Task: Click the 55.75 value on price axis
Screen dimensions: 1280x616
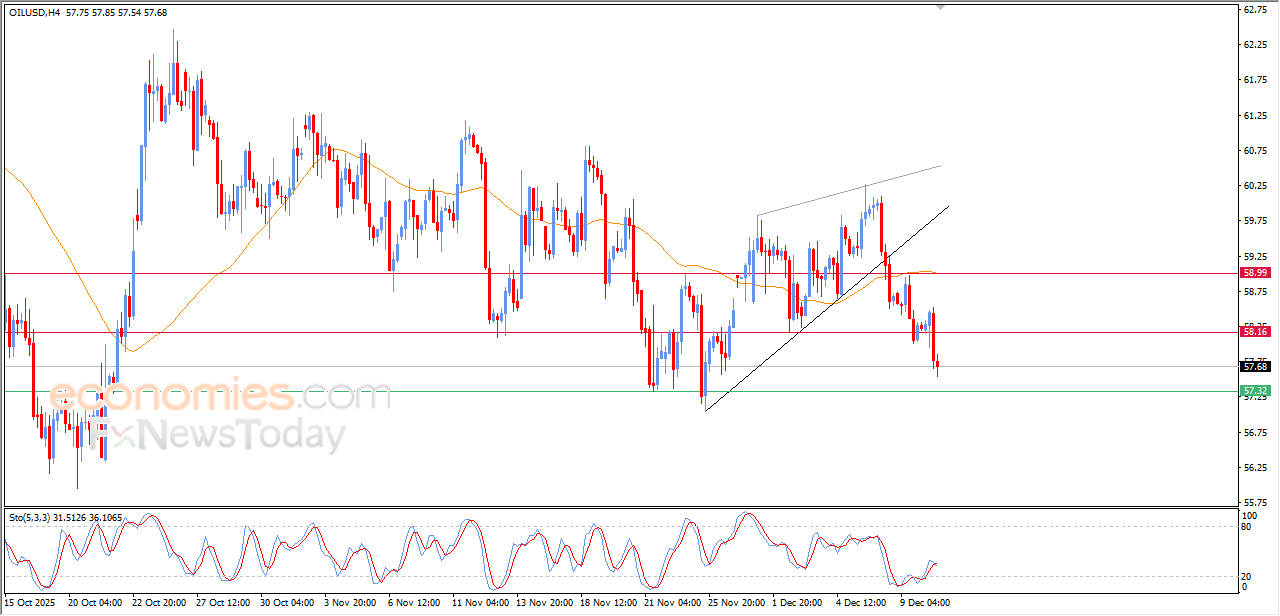Action: pyautogui.click(x=1254, y=502)
